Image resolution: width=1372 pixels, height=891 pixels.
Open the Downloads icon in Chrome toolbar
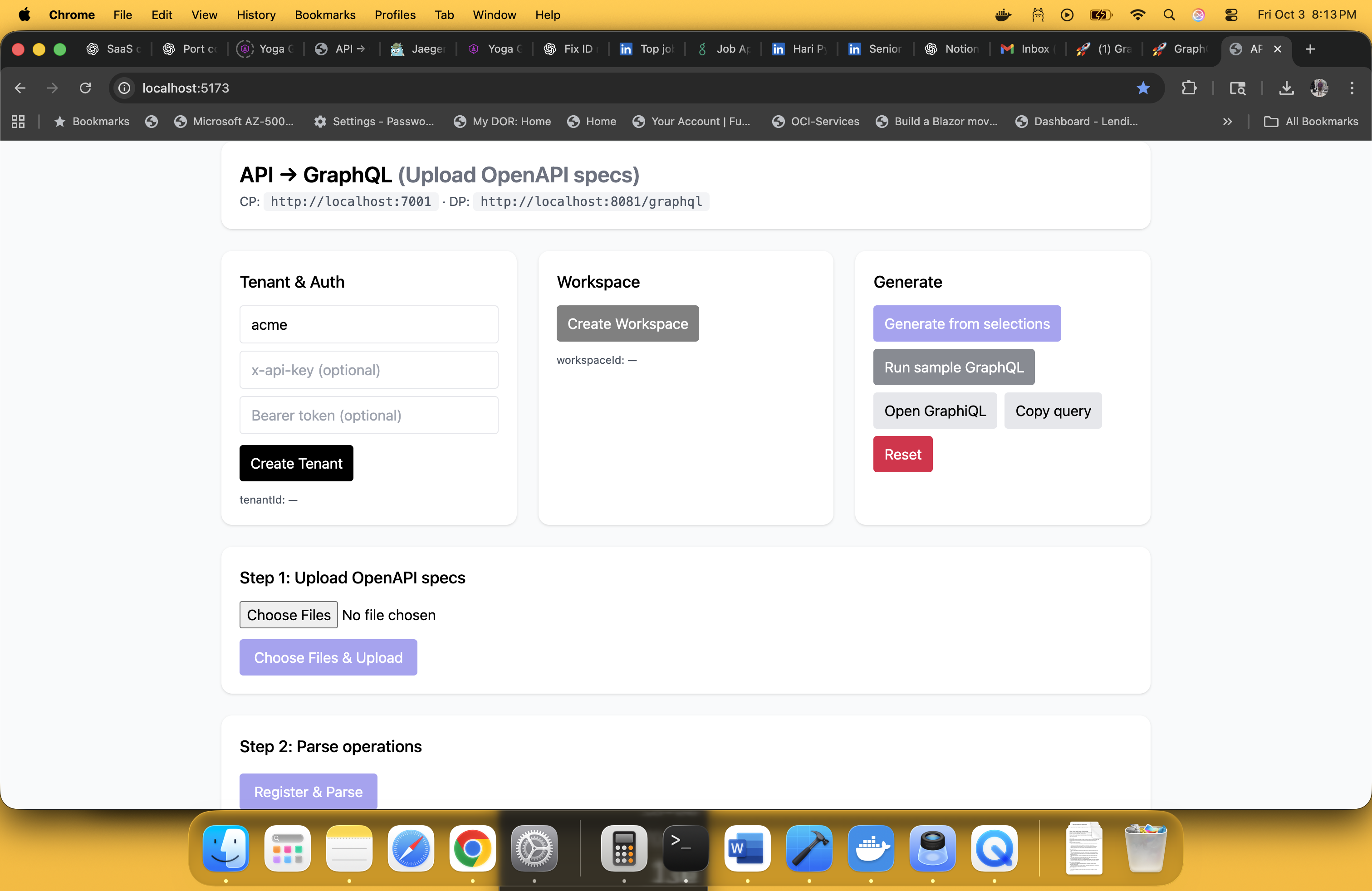pyautogui.click(x=1286, y=88)
